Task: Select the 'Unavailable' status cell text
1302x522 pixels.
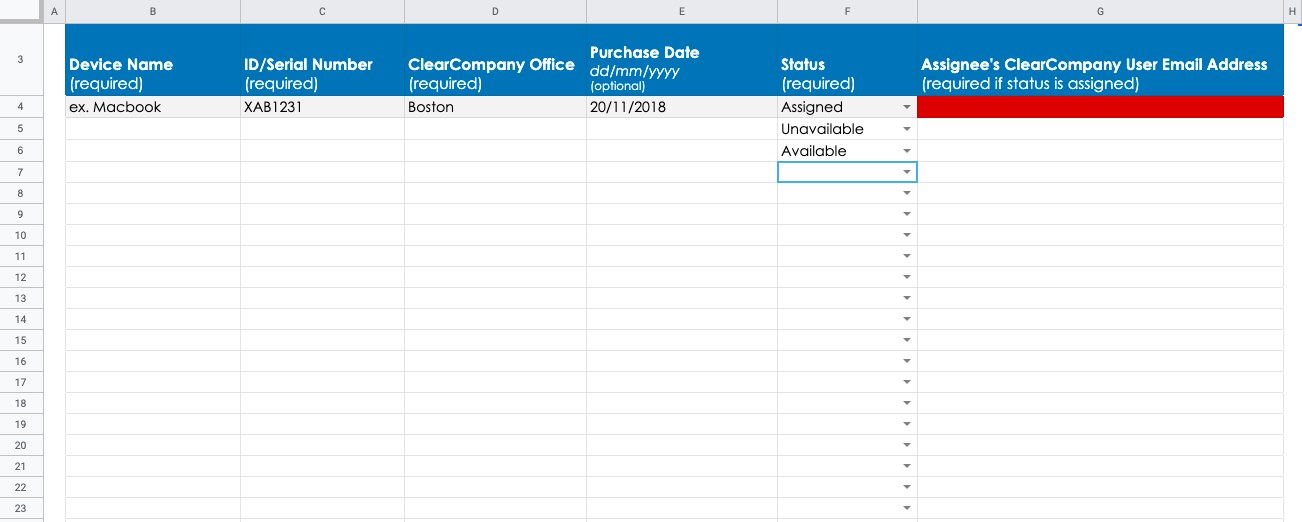Action: pyautogui.click(x=822, y=129)
